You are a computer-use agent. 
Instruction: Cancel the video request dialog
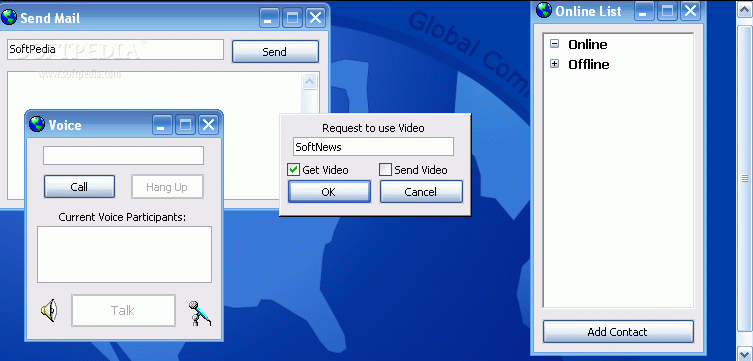421,192
